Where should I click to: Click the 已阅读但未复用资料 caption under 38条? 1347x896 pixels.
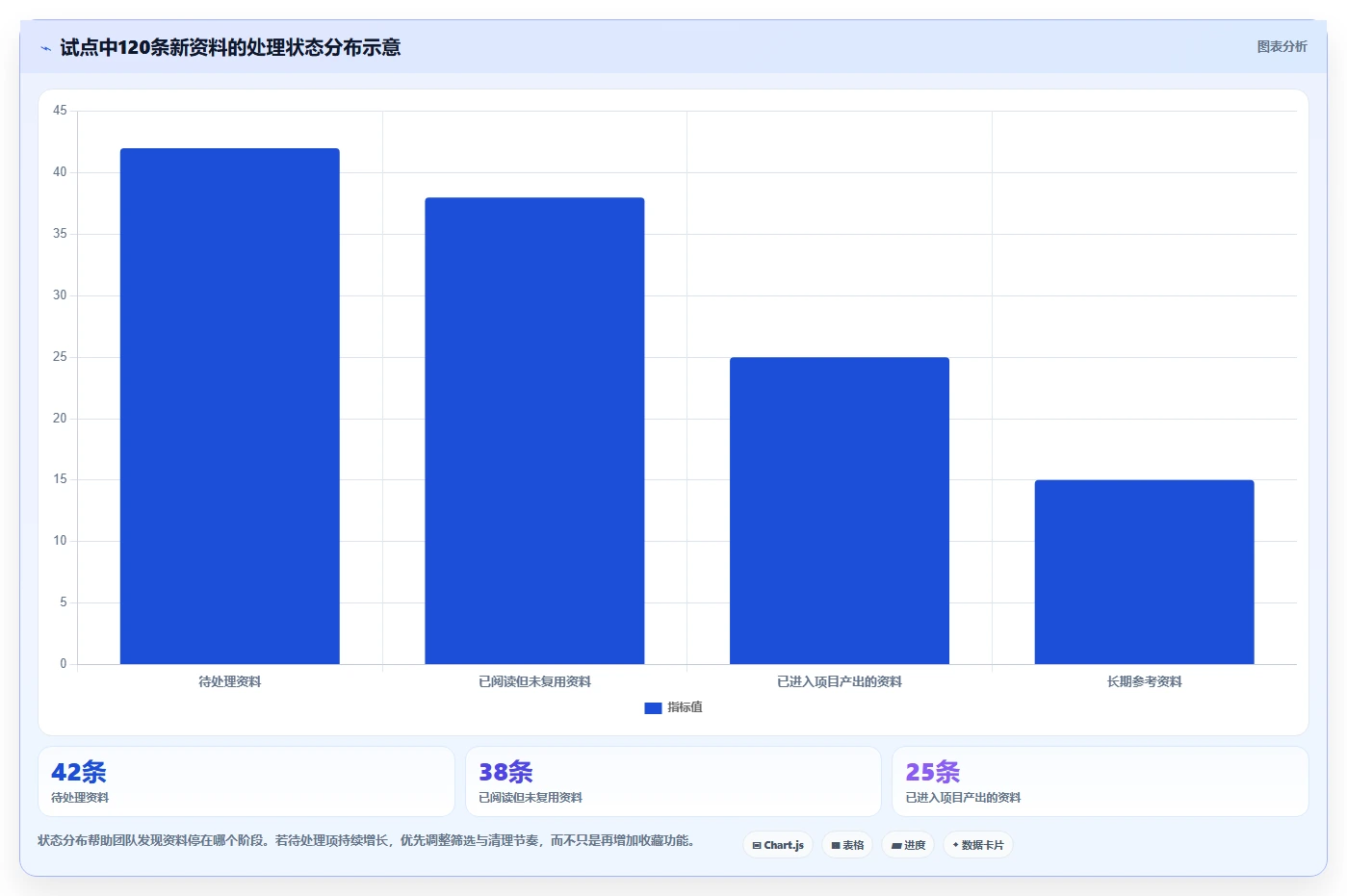point(531,798)
